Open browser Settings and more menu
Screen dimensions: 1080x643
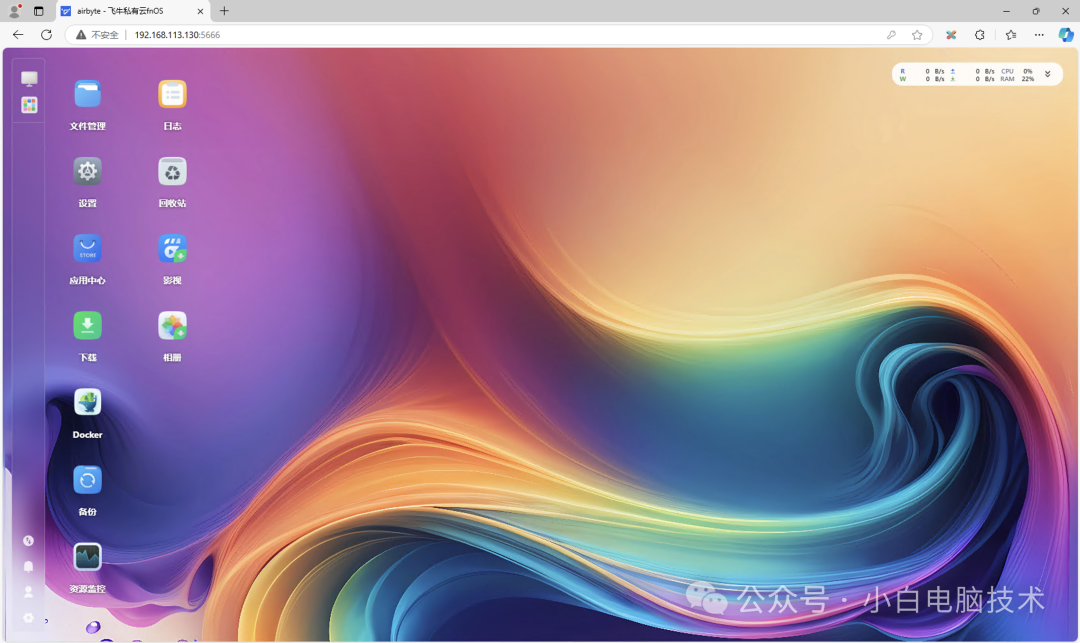point(1039,34)
